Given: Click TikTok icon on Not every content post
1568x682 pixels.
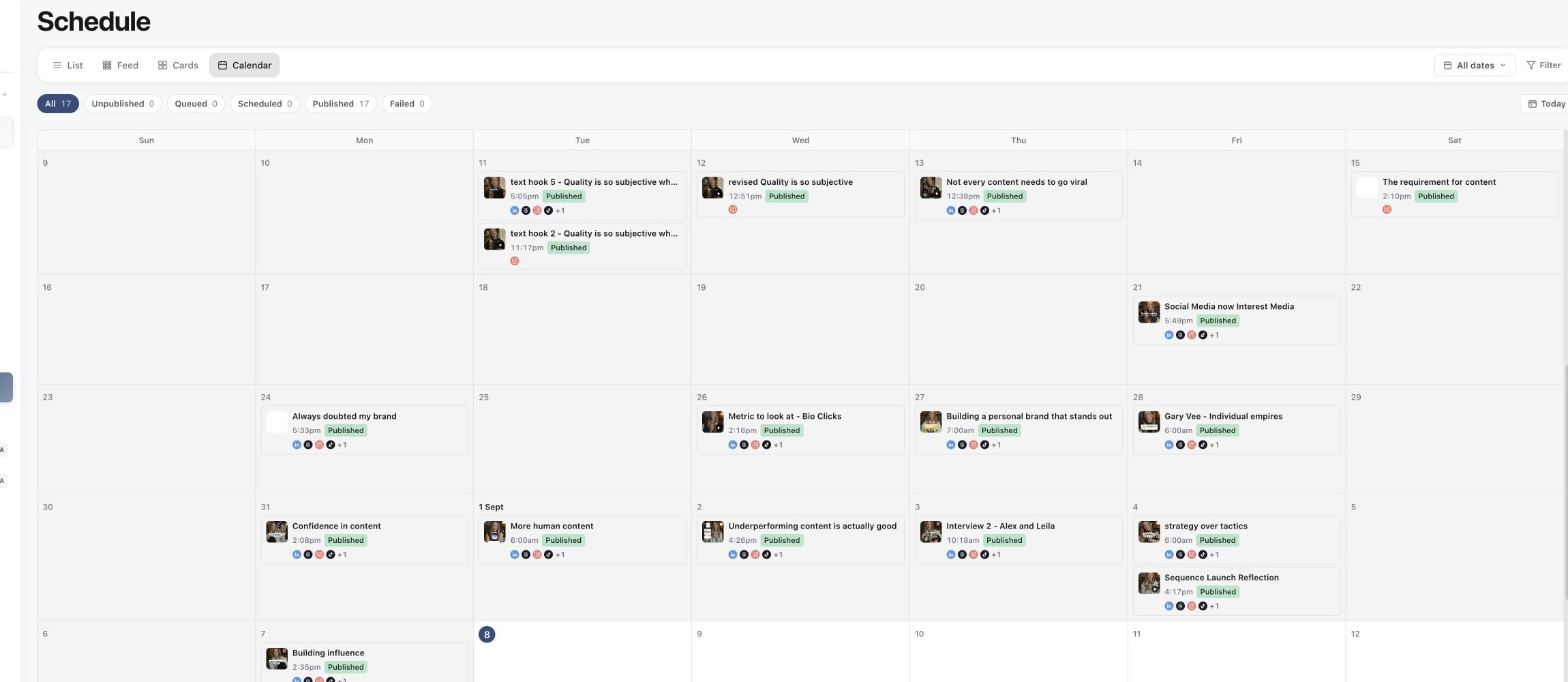Looking at the screenshot, I should (x=984, y=211).
